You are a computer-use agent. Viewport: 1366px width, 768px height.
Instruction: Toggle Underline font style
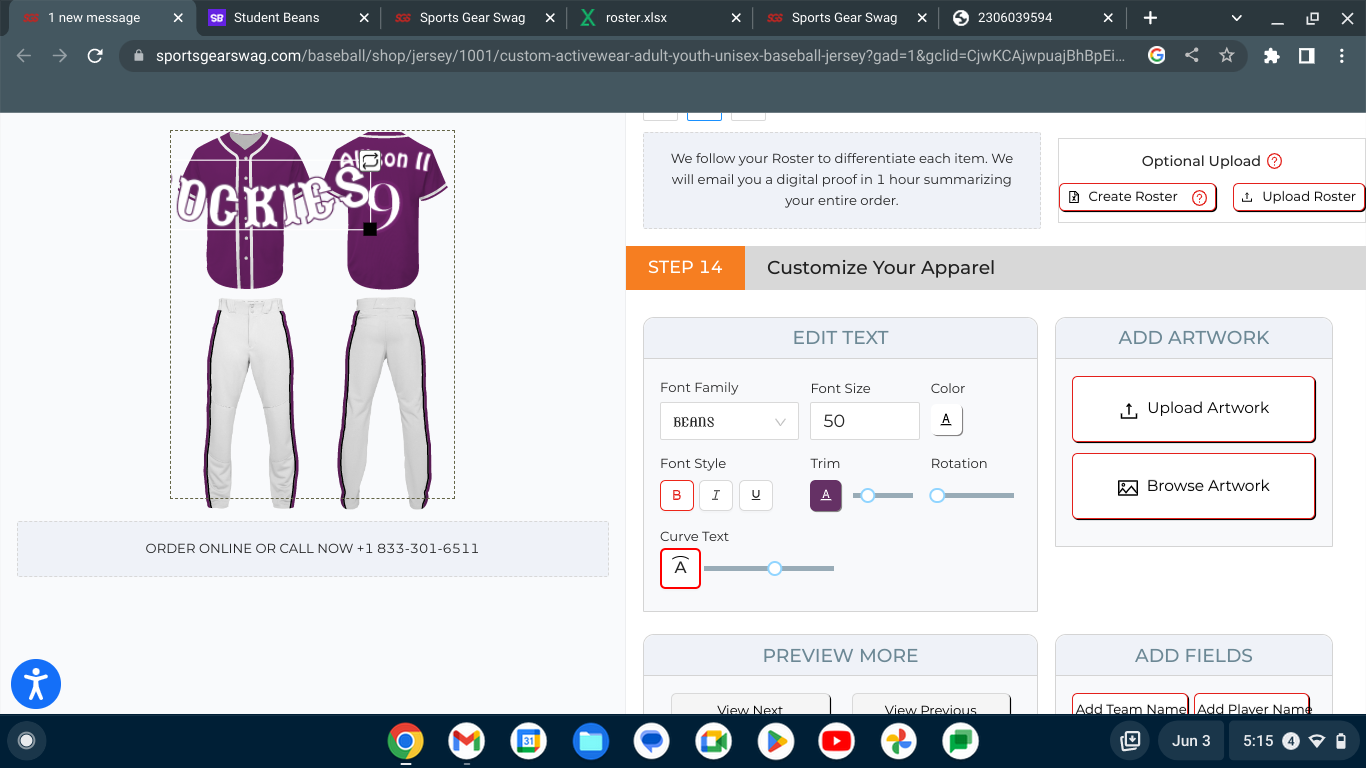[x=755, y=495]
